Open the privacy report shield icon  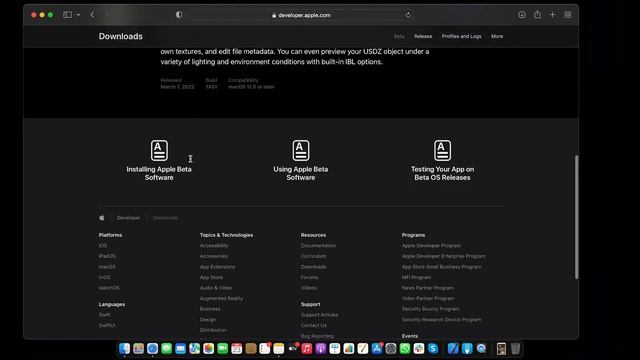(179, 15)
